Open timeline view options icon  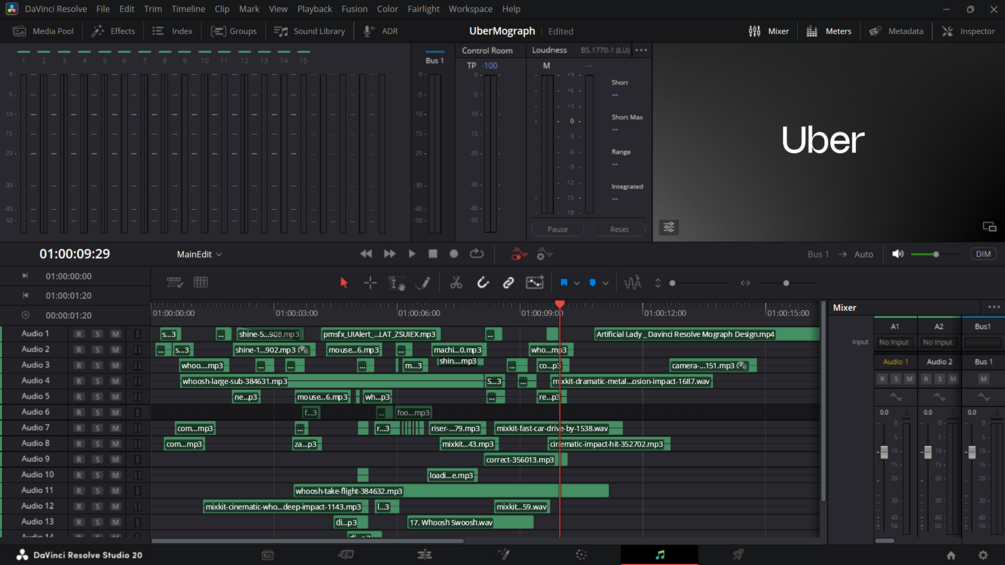tap(174, 282)
